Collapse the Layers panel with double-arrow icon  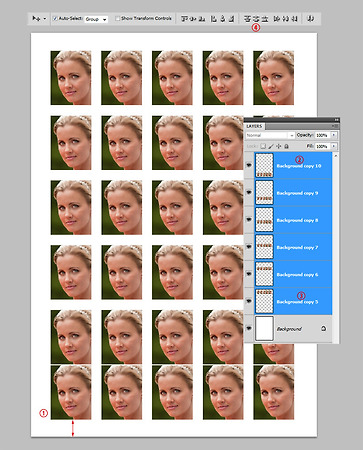pos(336,120)
